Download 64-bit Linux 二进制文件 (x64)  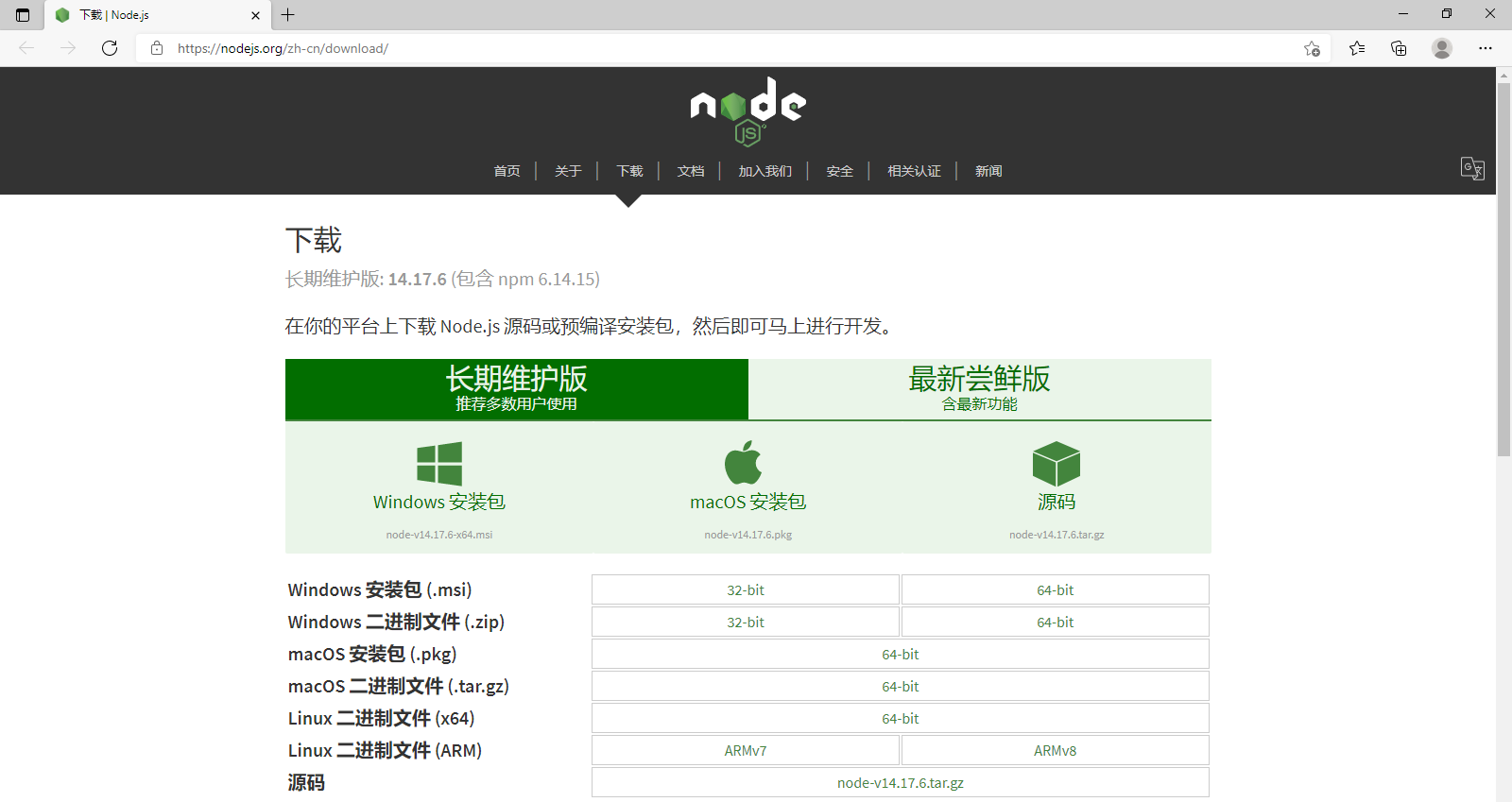901,718
